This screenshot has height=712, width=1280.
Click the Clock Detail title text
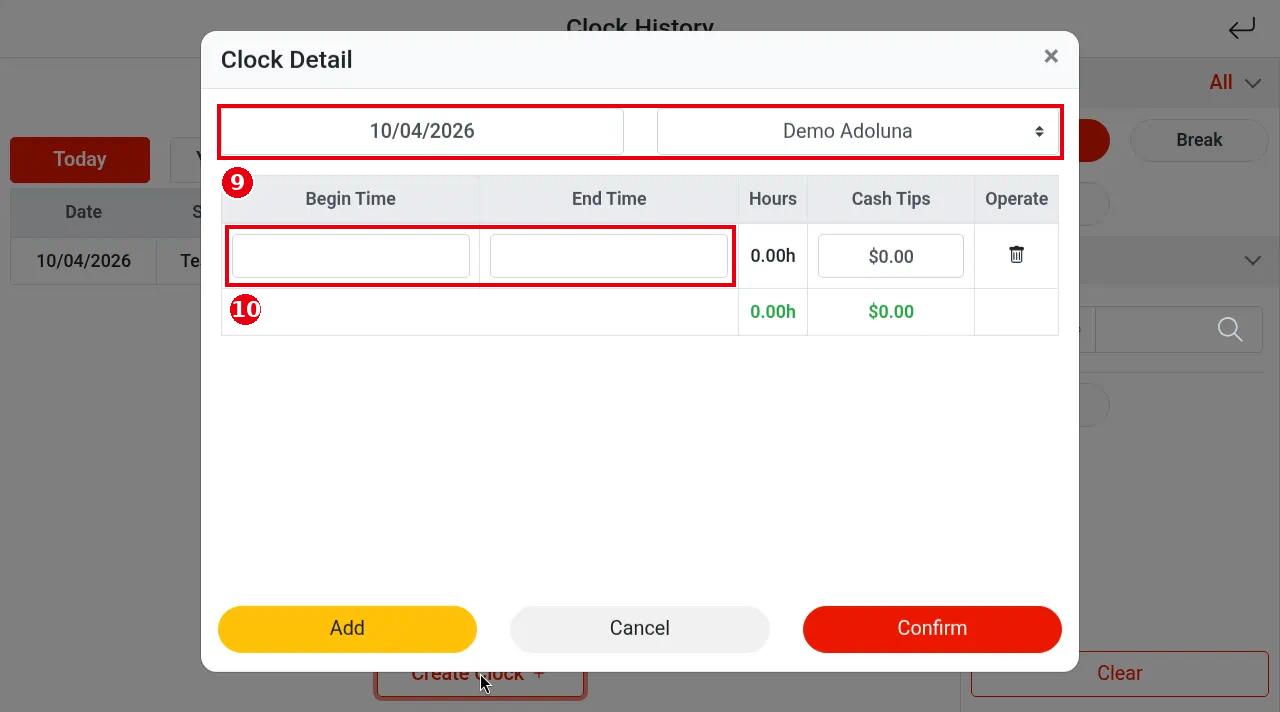coord(287,60)
